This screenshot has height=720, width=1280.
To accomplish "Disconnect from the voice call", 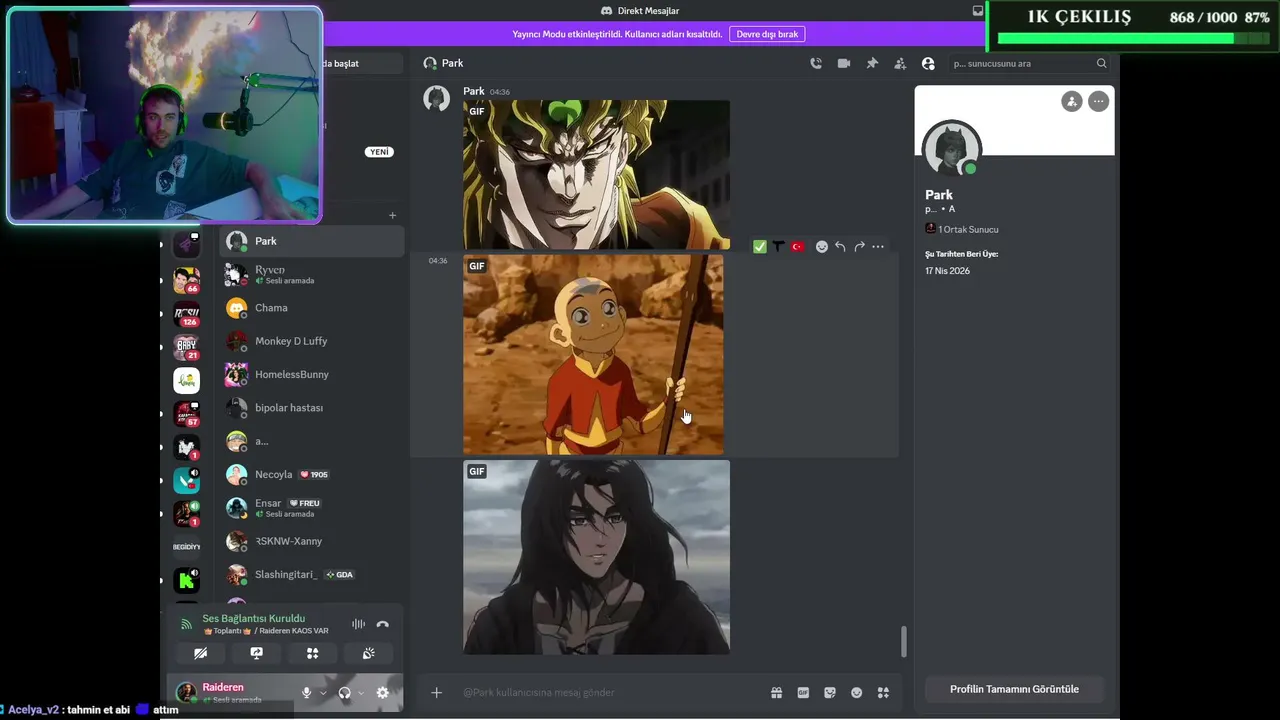I will click(x=382, y=624).
